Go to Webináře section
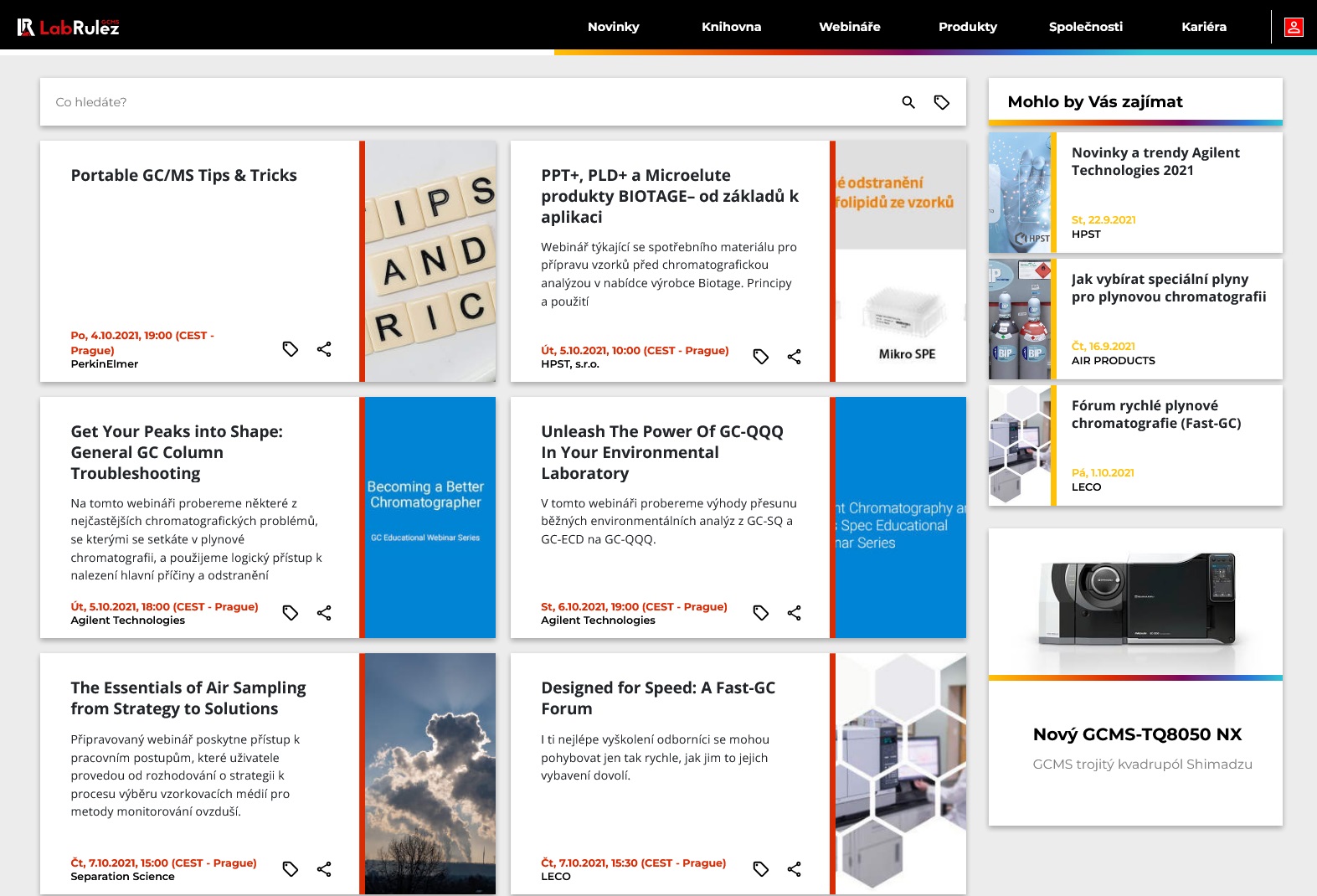Screen dimensions: 1317x896 (850, 27)
